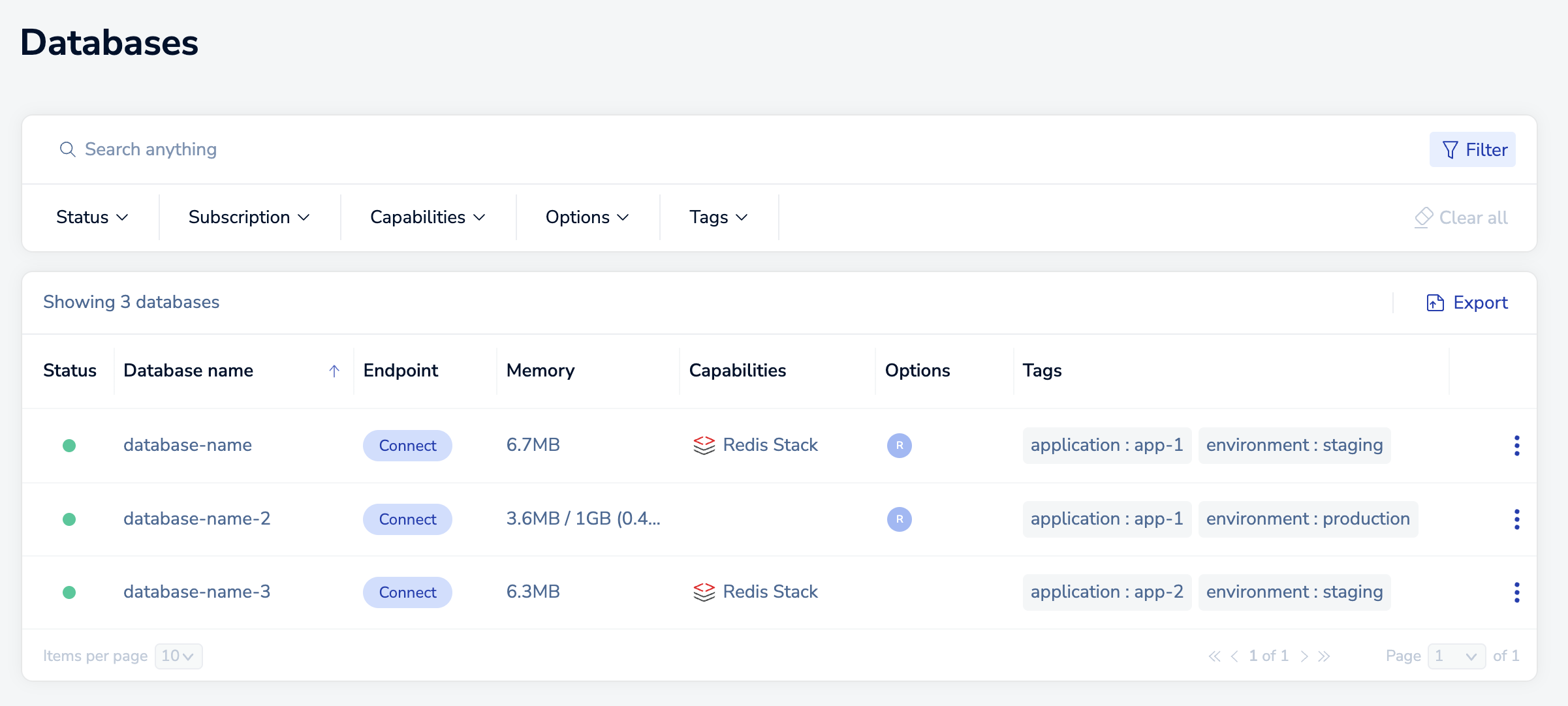Expand the Subscription filter dropdown
This screenshot has width=1568, height=706.
coord(249,217)
